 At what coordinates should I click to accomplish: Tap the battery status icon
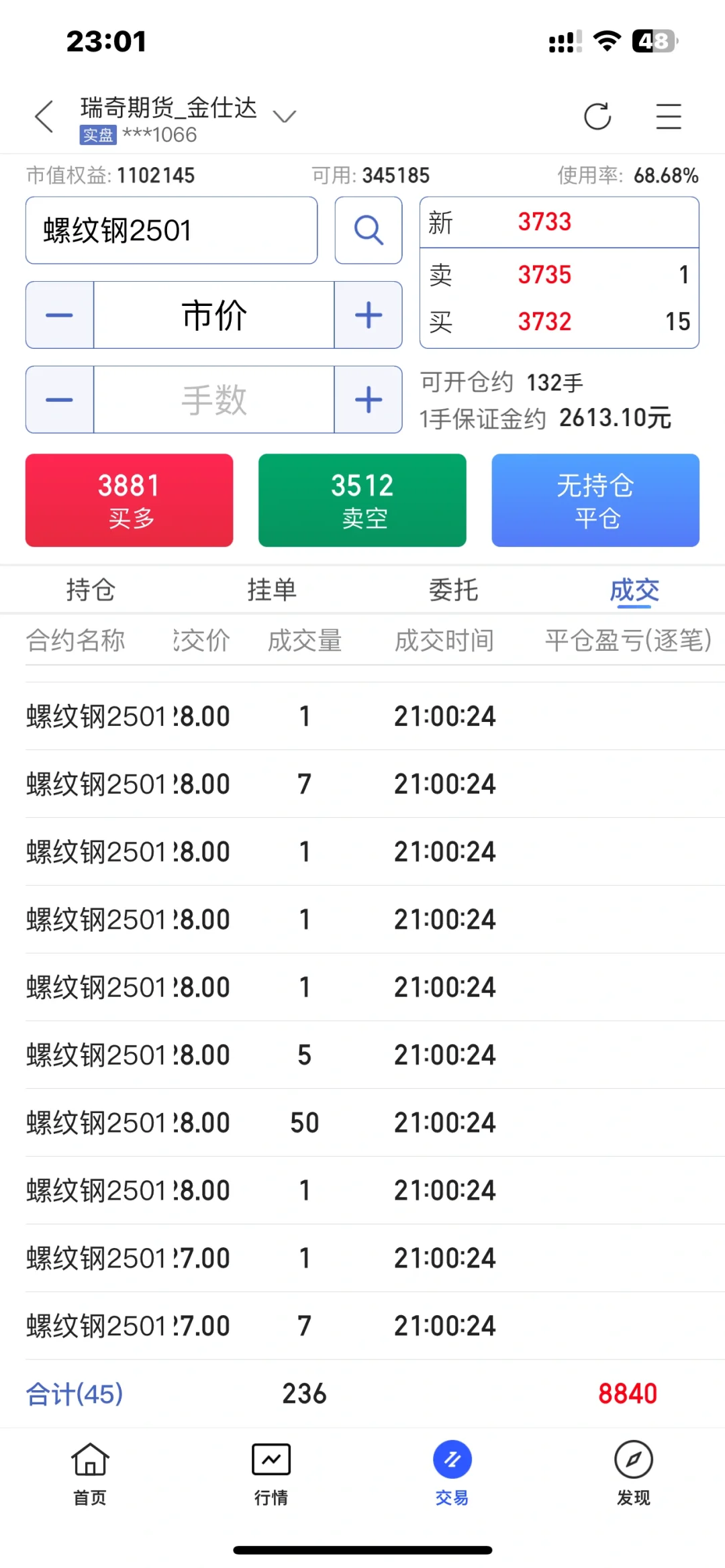[x=655, y=41]
